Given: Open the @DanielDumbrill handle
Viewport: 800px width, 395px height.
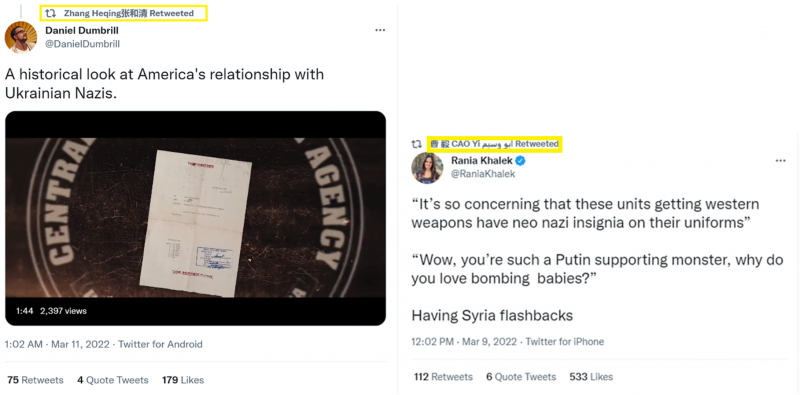Looking at the screenshot, I should coord(83,44).
